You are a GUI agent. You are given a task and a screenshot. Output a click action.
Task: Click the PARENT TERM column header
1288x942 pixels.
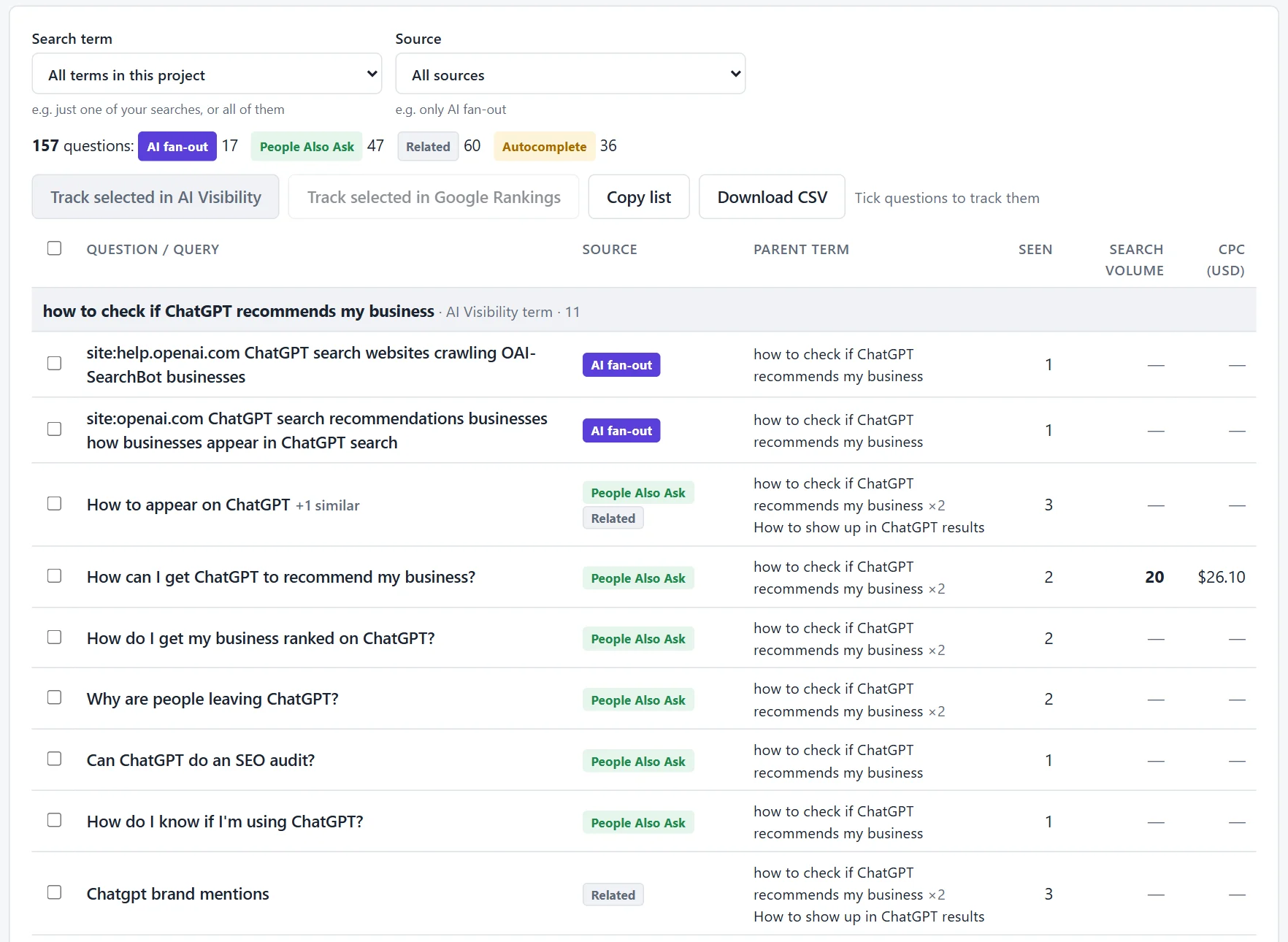point(801,249)
